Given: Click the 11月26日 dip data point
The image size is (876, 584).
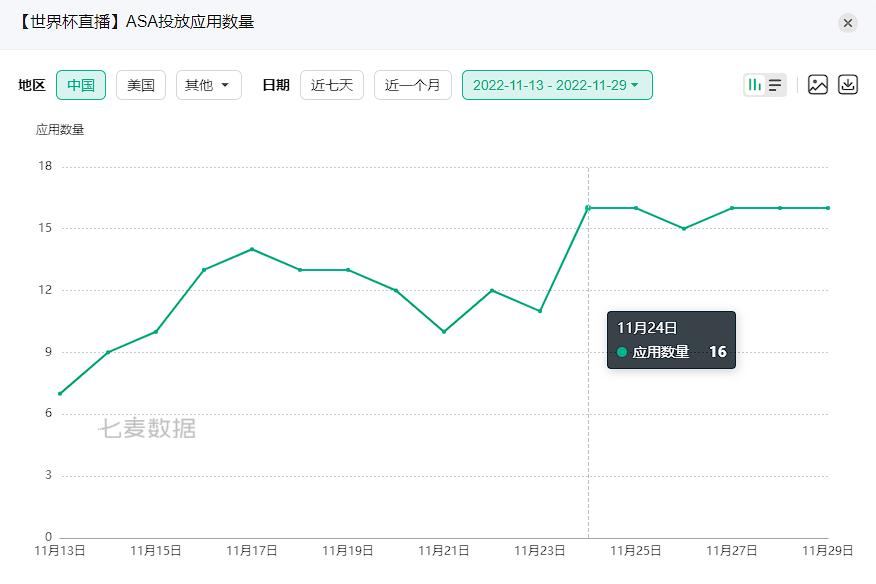Looking at the screenshot, I should (x=684, y=228).
